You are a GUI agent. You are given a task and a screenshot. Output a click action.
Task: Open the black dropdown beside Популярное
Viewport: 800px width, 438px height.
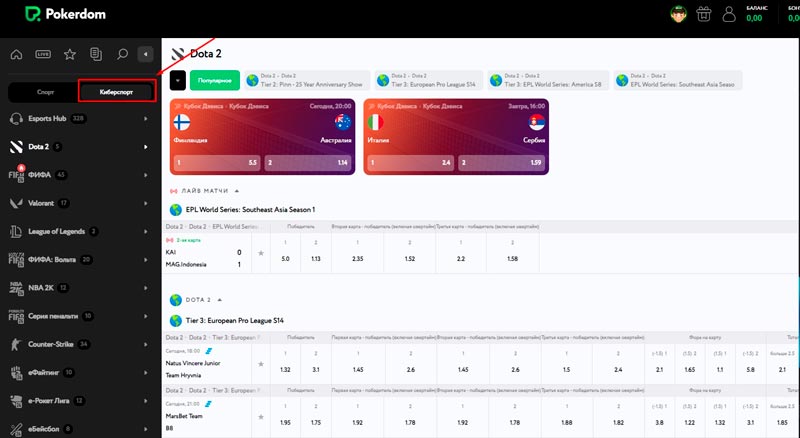click(178, 80)
